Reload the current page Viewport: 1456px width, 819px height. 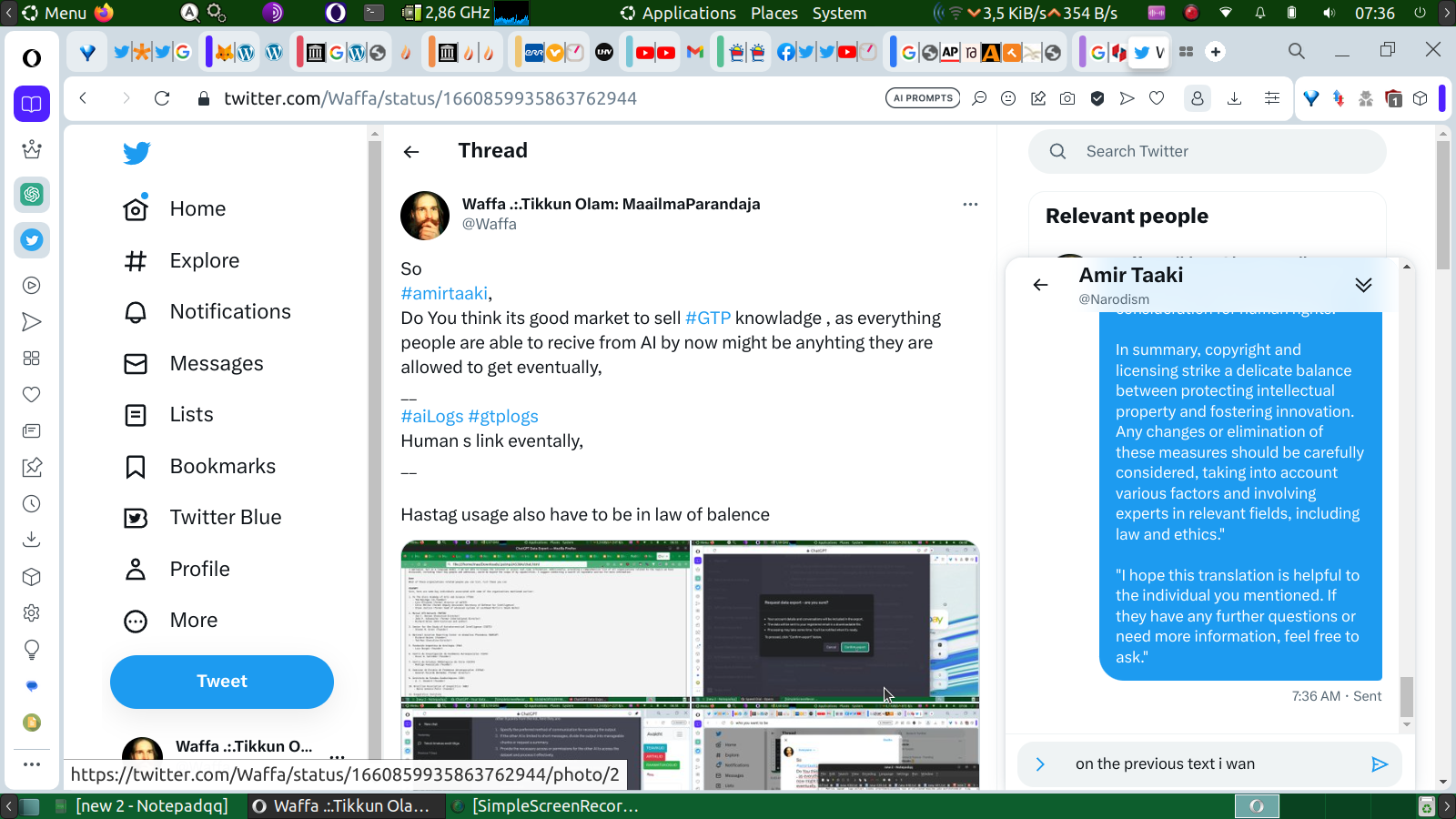[x=162, y=98]
